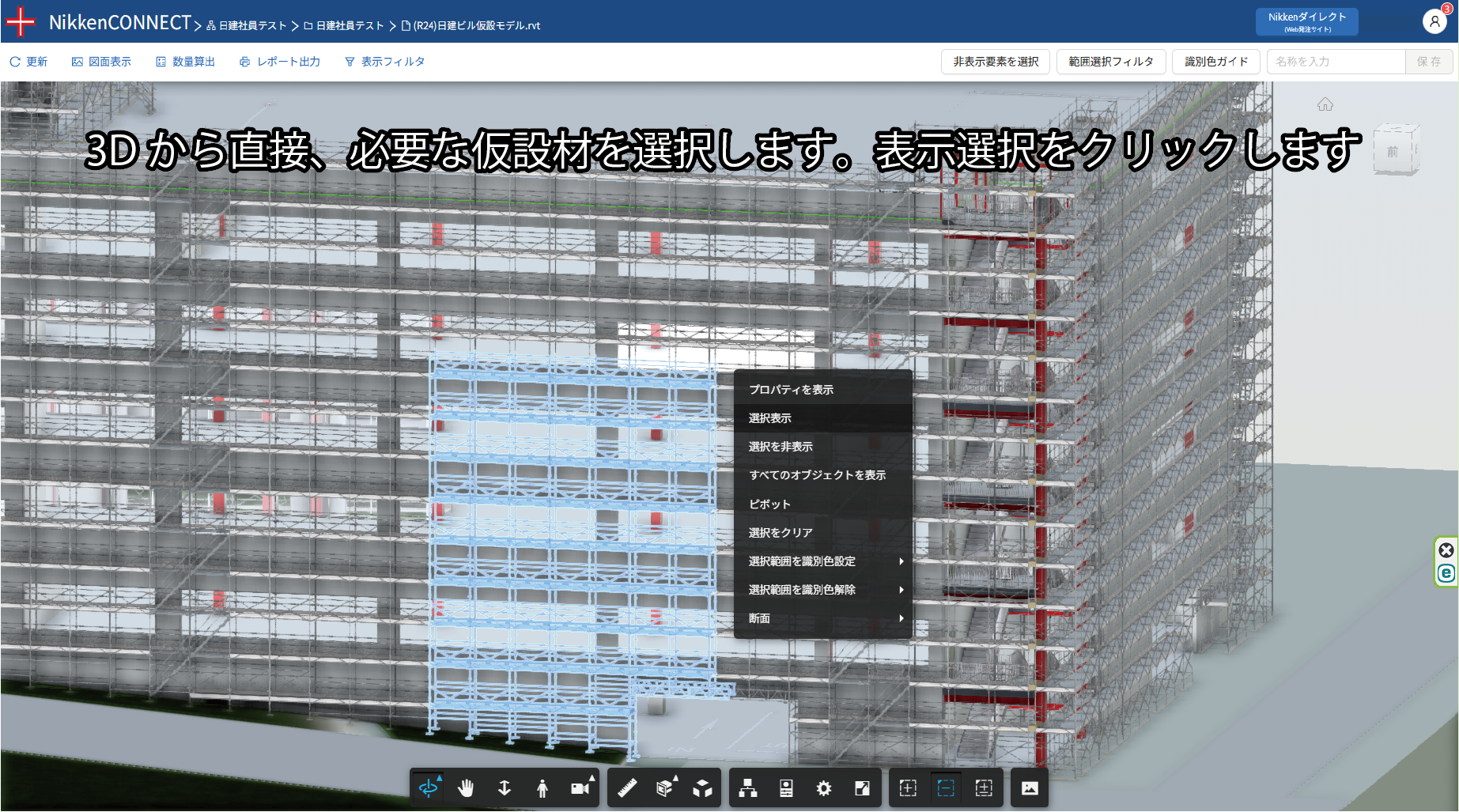Screen dimensions: 1459x812
Task: Click the 範囲選択フィルタ button
Action: 1111,62
